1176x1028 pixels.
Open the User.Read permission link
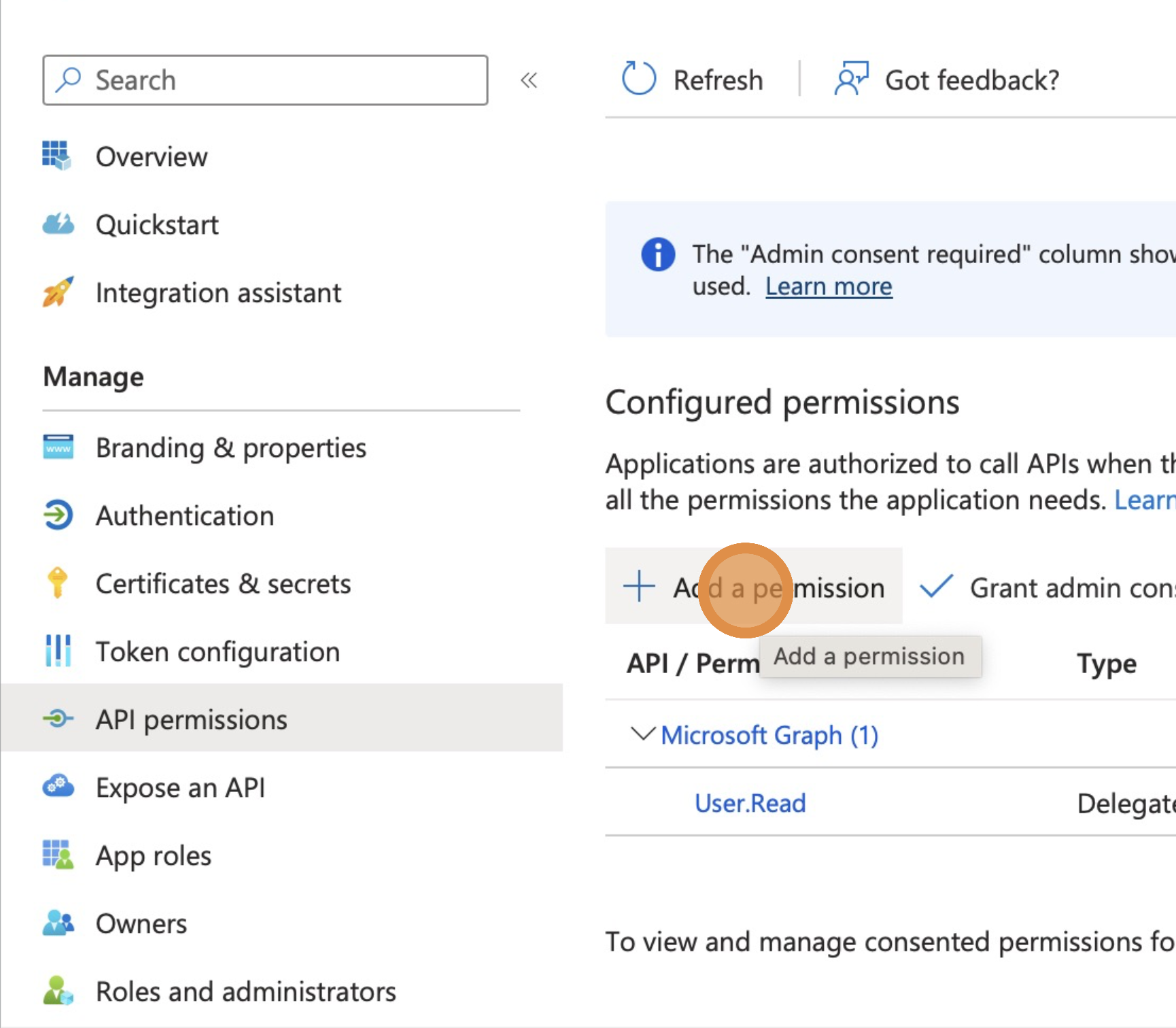click(x=750, y=803)
